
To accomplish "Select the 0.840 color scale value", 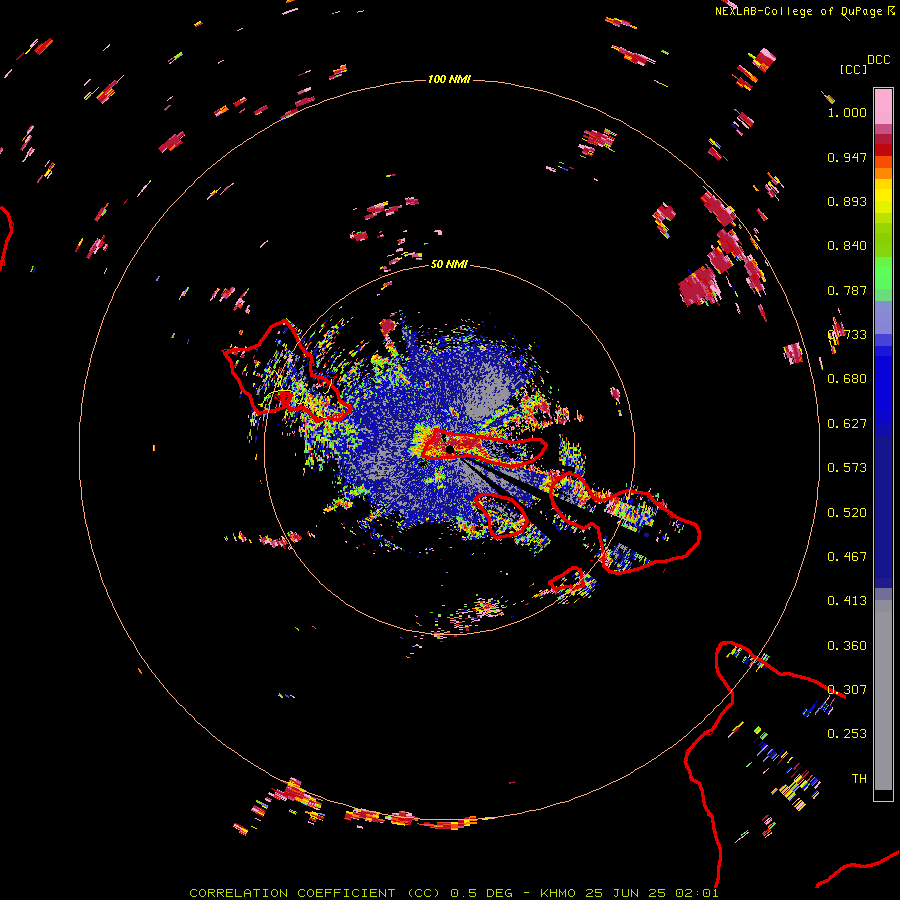I will click(x=847, y=246).
